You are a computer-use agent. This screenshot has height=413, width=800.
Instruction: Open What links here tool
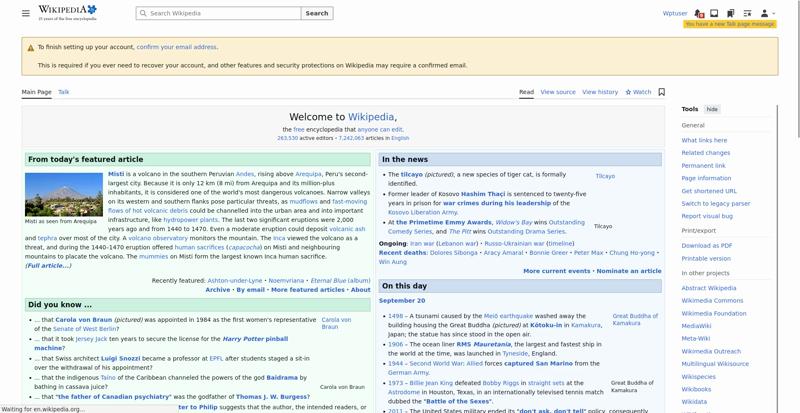(704, 140)
